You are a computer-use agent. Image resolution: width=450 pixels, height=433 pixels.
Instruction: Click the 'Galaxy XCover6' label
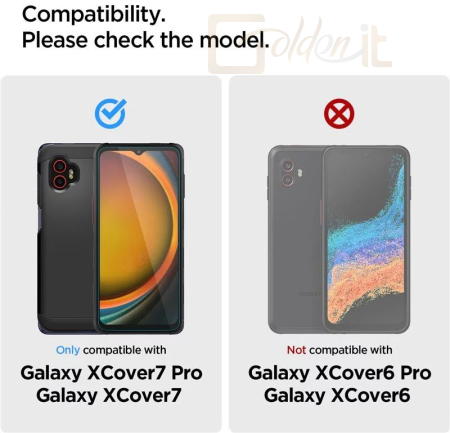coord(337,395)
